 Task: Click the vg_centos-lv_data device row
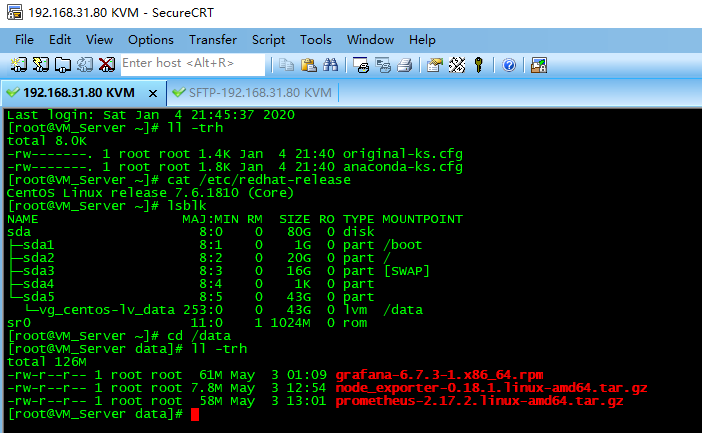tap(215, 310)
